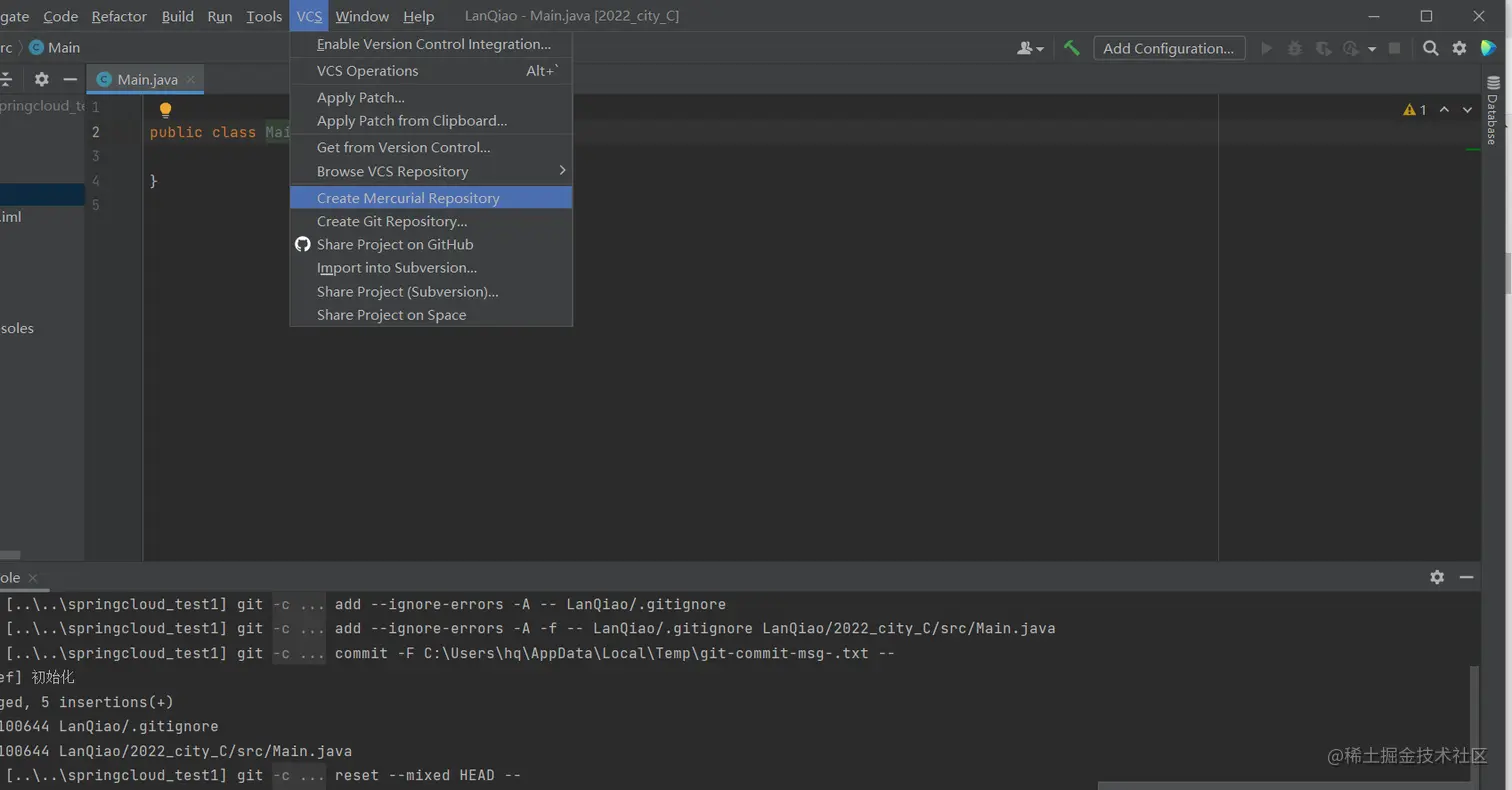This screenshot has height=790, width=1512.
Task: Hide the Project panel with minus icon
Action: (x=70, y=79)
